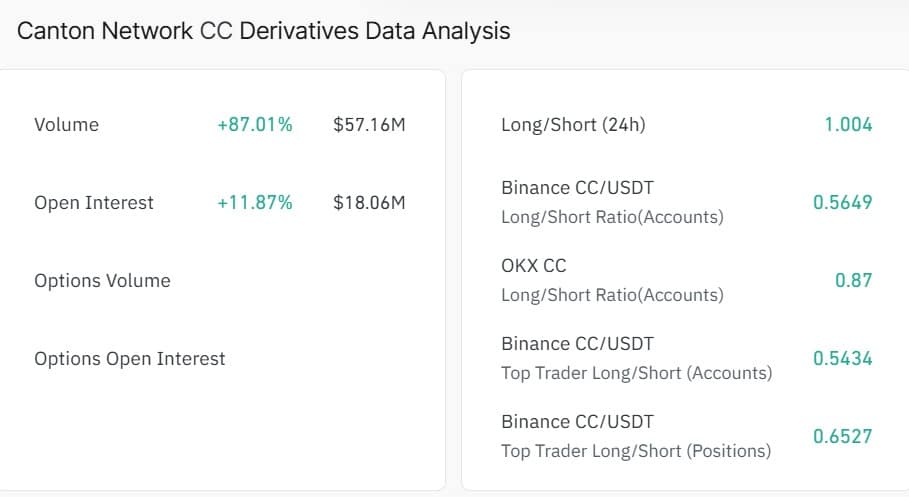Screen dimensions: 909x497
Task: Click the 0.5434 top trader value
Action: pos(842,358)
